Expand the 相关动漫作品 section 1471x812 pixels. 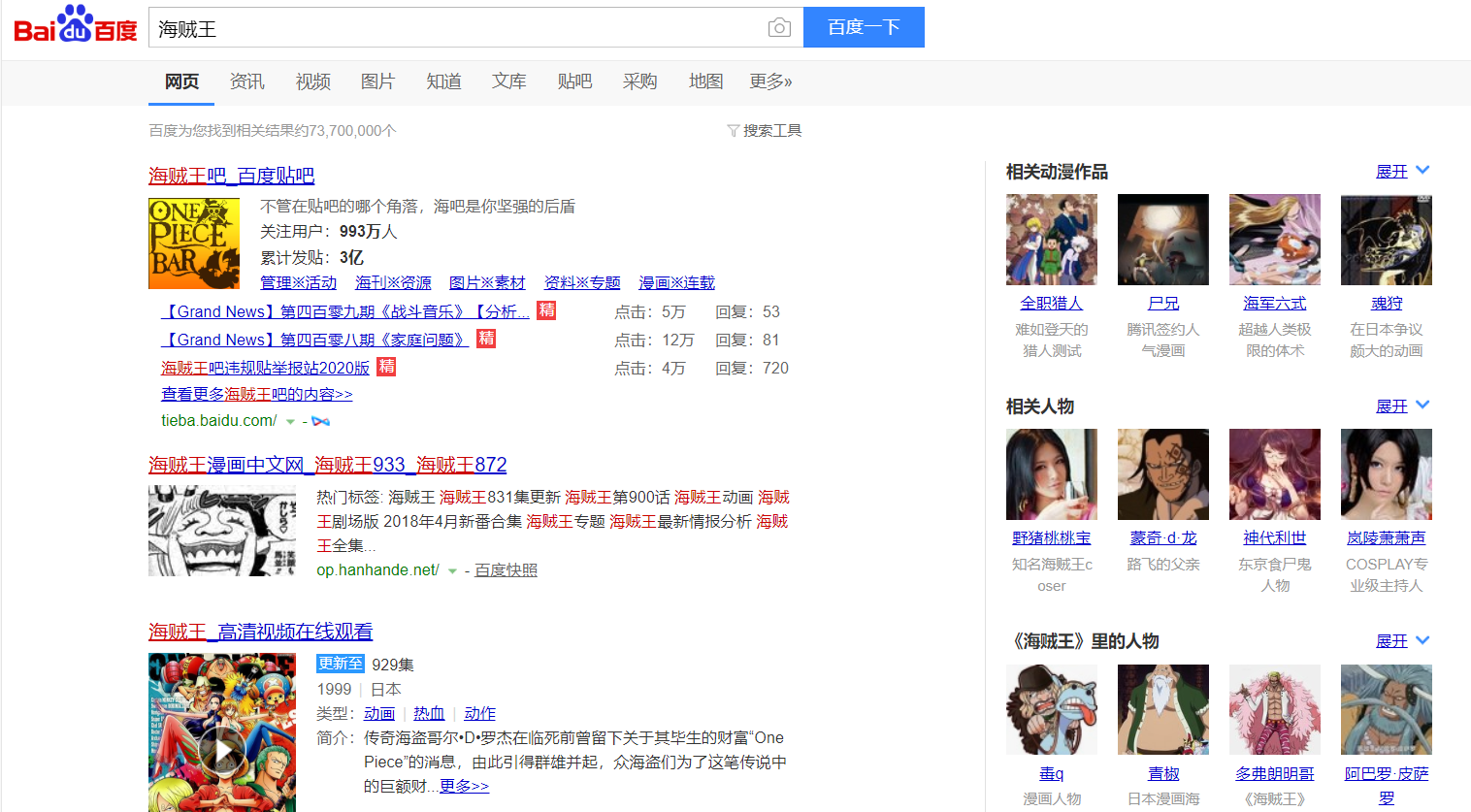point(1401,171)
